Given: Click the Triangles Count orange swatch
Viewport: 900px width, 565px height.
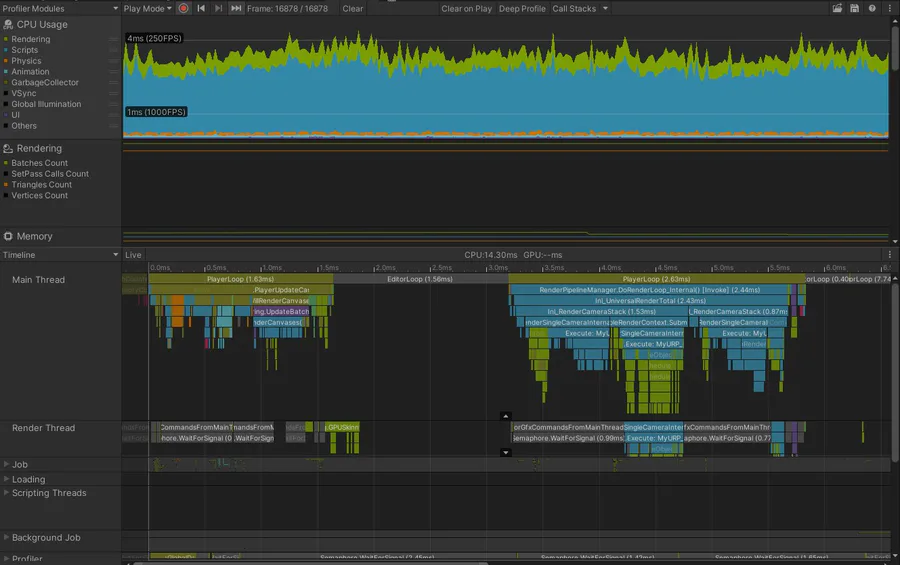Looking at the screenshot, I should tap(6, 184).
